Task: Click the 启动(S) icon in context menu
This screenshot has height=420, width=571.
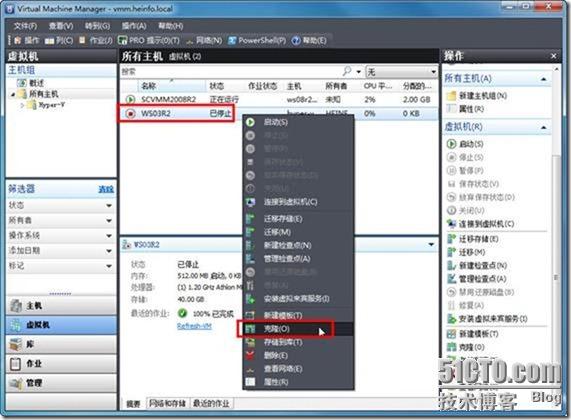Action: tap(250, 122)
